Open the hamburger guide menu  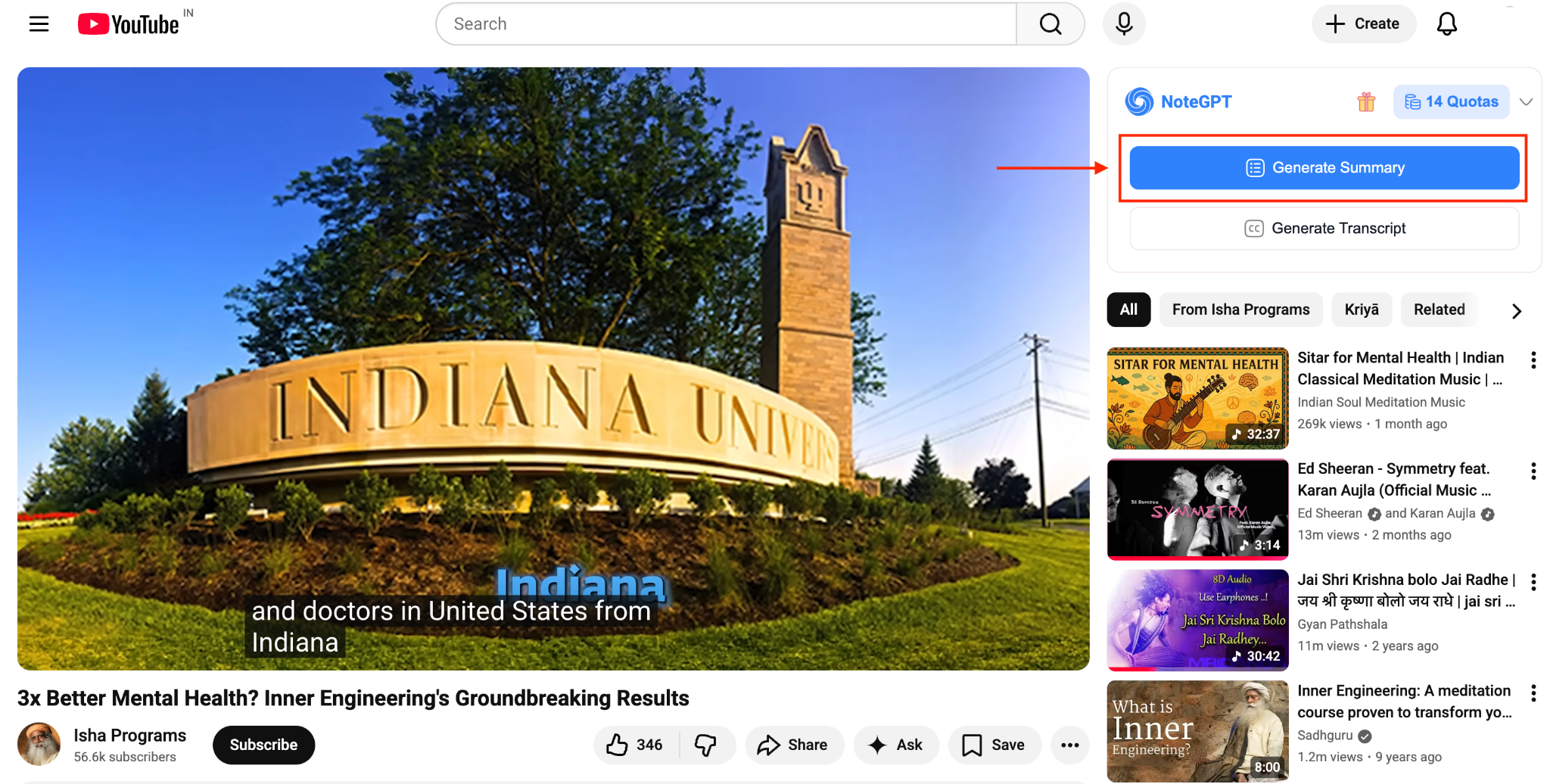[x=39, y=24]
